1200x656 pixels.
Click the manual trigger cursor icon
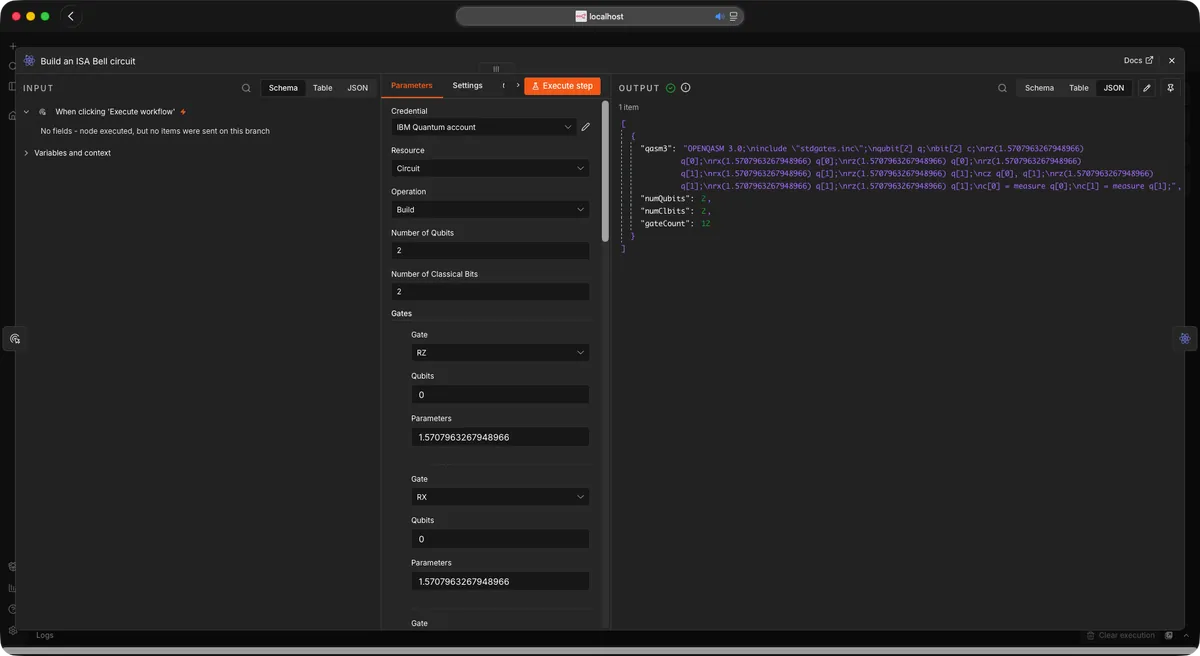pyautogui.click(x=43, y=112)
